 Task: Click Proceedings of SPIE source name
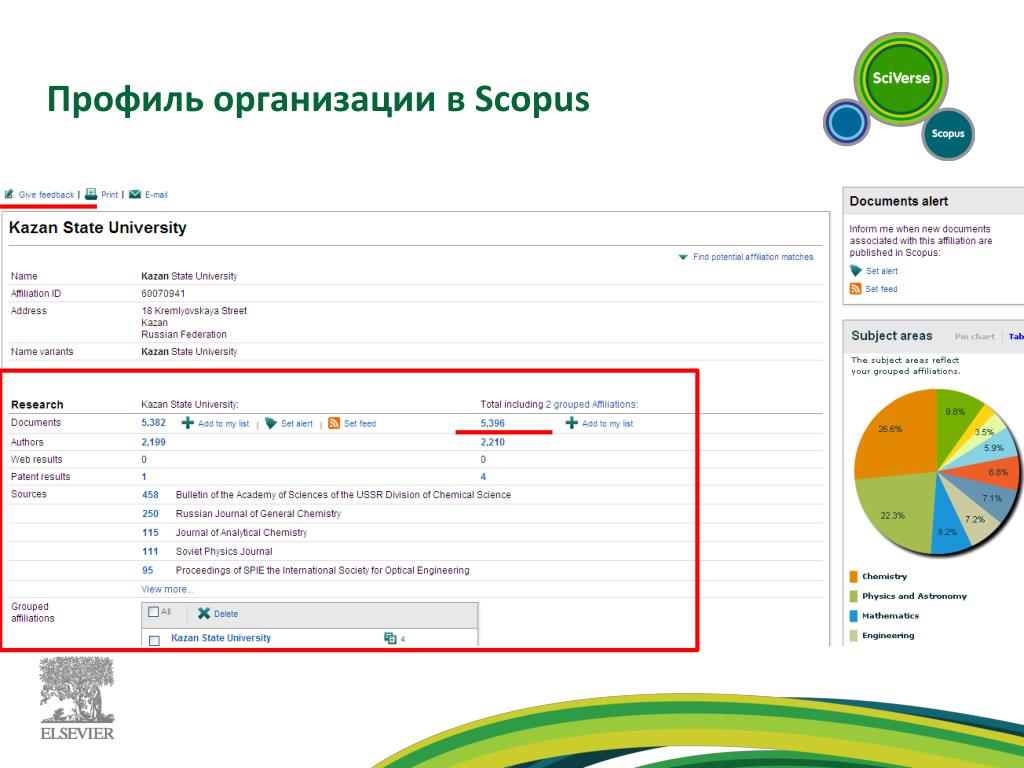point(323,571)
